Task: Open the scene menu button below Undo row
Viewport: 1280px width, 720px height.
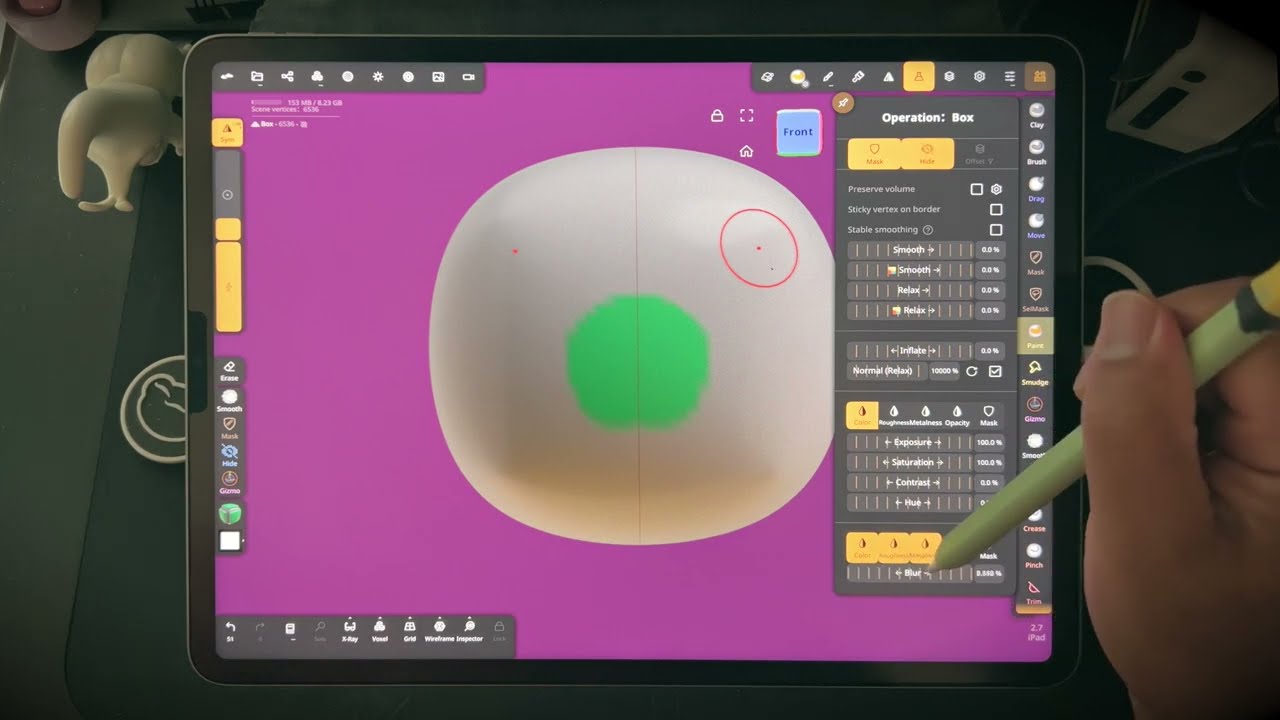Action: pyautogui.click(x=290, y=630)
